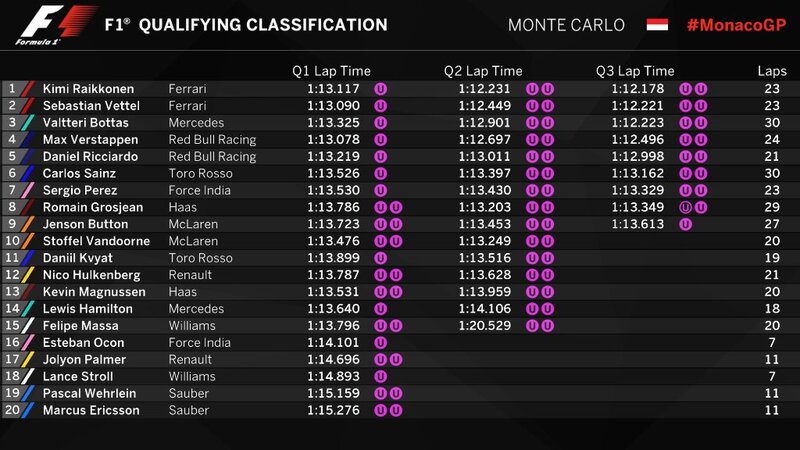Select the tyre icon next to Verstappen's Q1 time
This screenshot has height=450, width=800.
pos(381,140)
